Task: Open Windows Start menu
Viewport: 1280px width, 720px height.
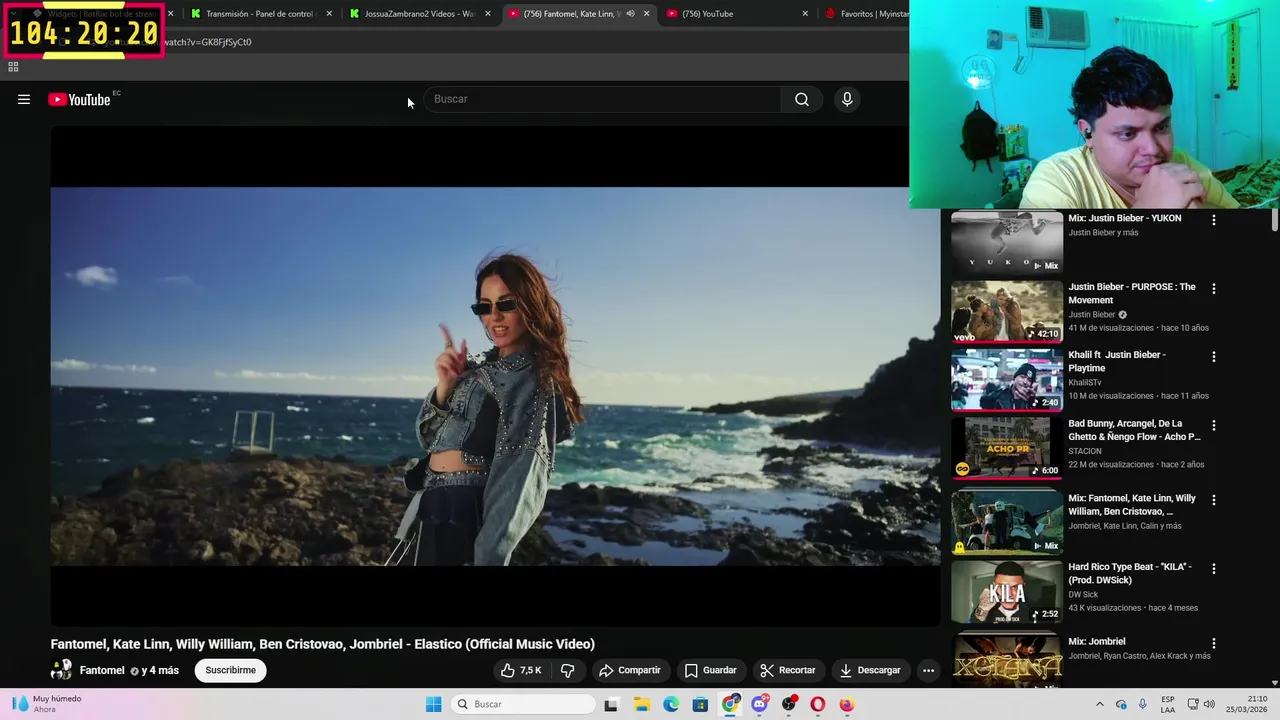Action: pyautogui.click(x=433, y=704)
